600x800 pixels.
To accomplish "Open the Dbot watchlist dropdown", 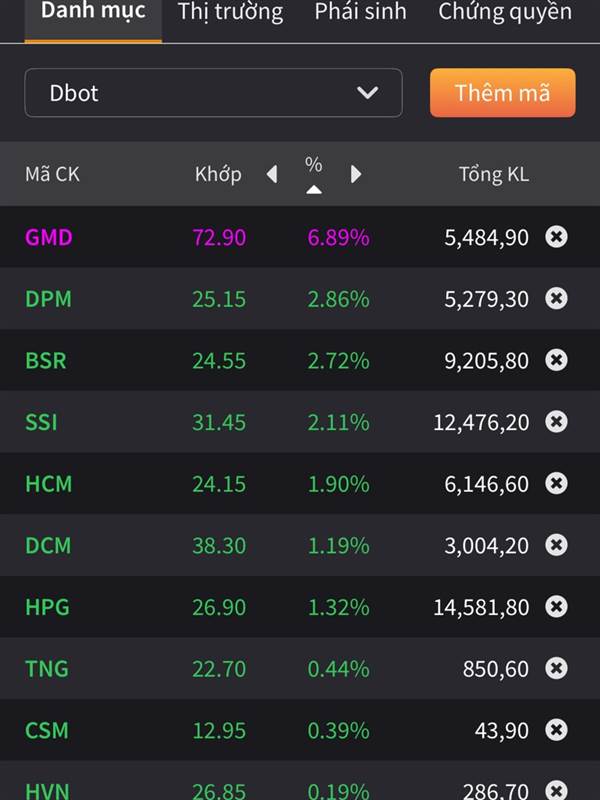I will click(213, 93).
